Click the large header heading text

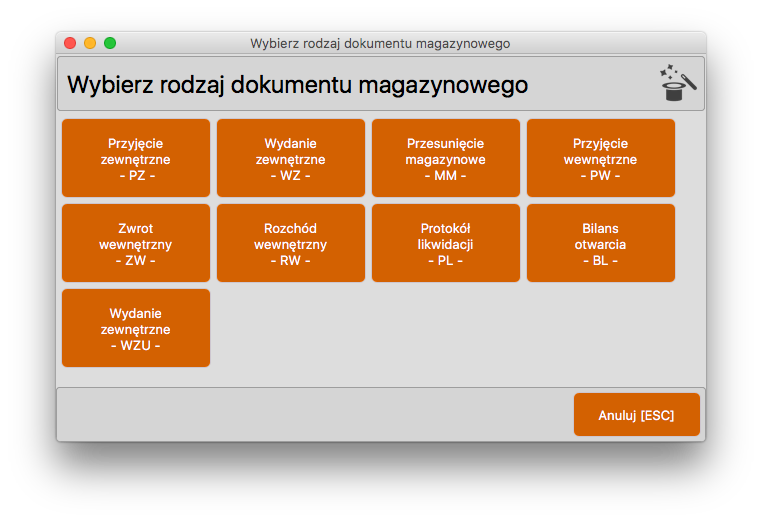297,85
